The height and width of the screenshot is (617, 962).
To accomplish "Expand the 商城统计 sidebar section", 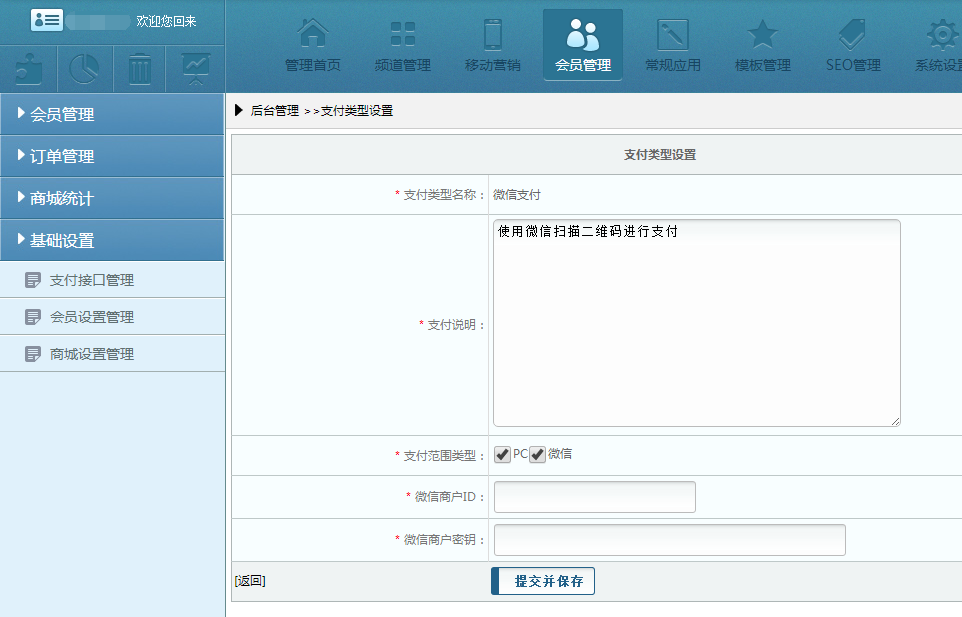I will (112, 198).
